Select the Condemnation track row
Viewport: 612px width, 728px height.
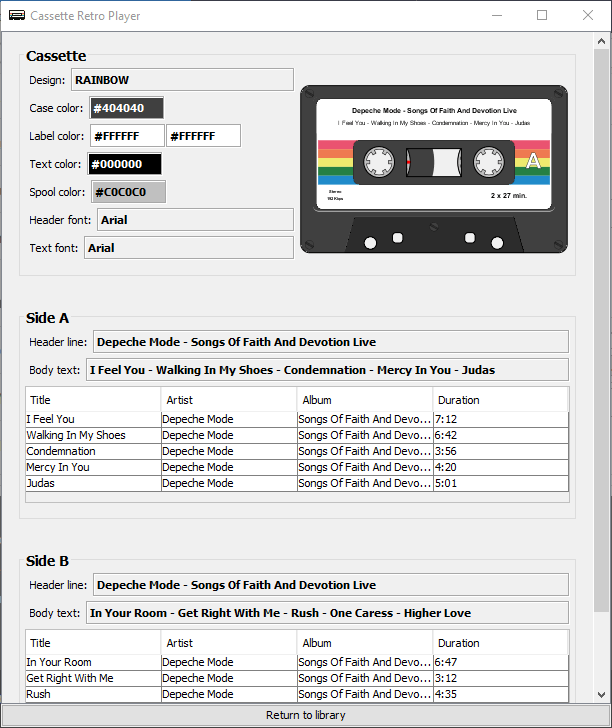92,451
